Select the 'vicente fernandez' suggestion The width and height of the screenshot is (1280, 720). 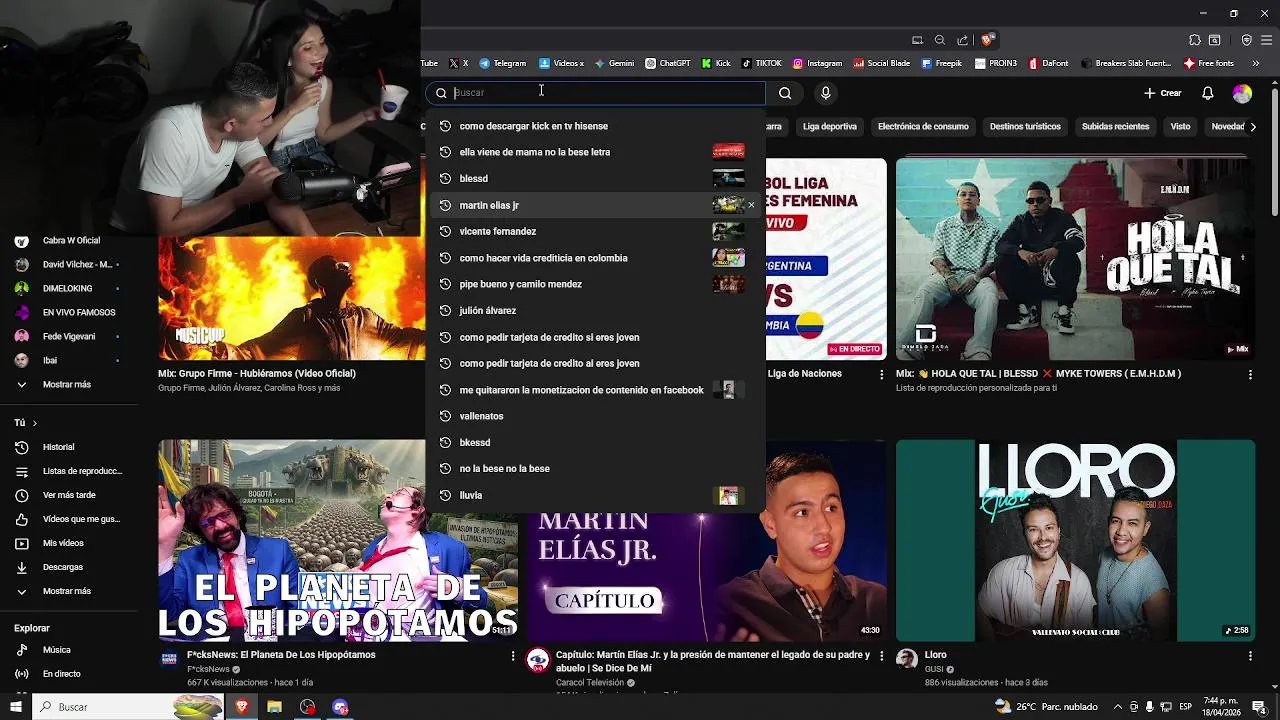pyautogui.click(x=596, y=231)
